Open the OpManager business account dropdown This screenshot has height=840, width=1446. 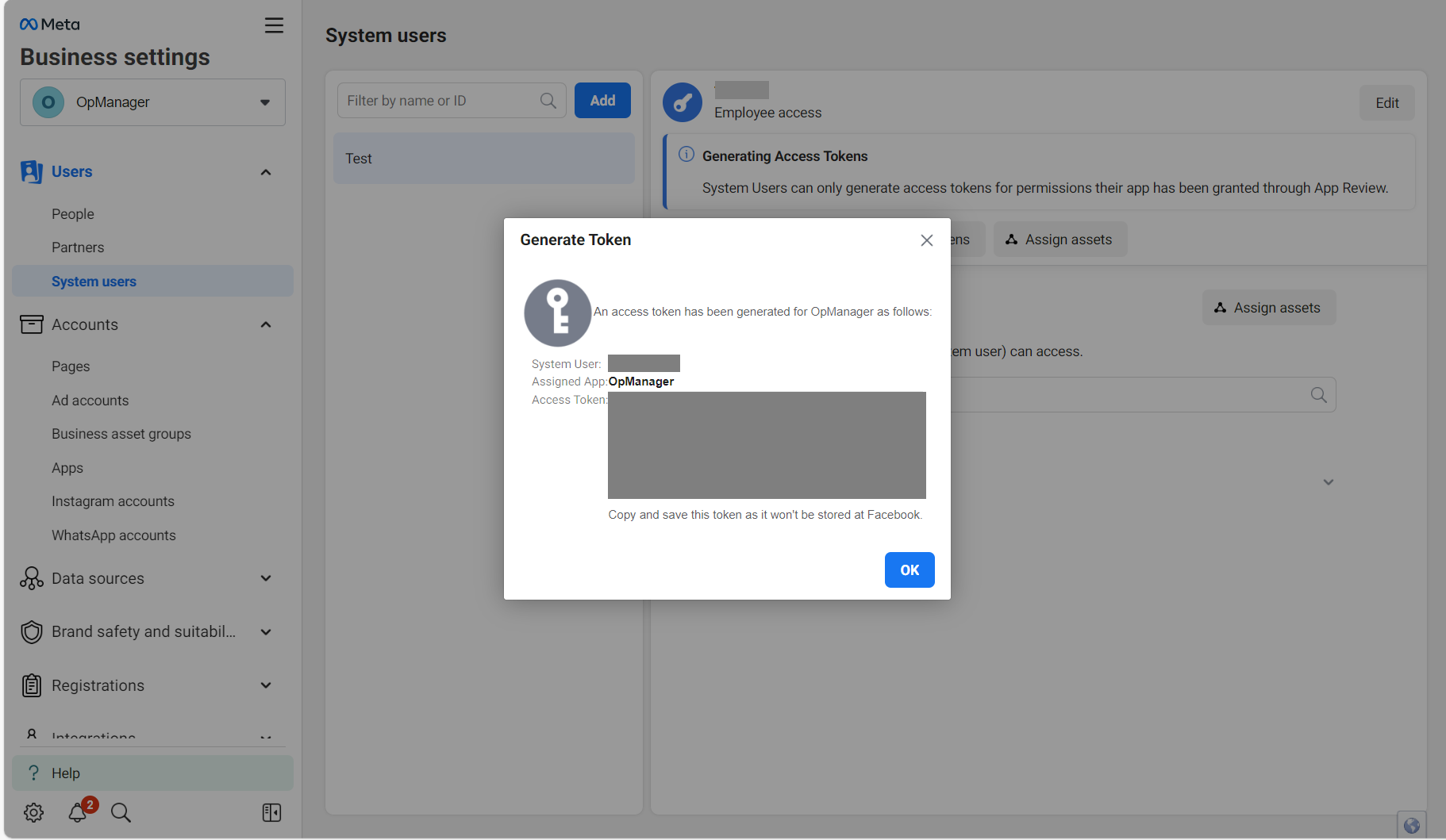152,102
